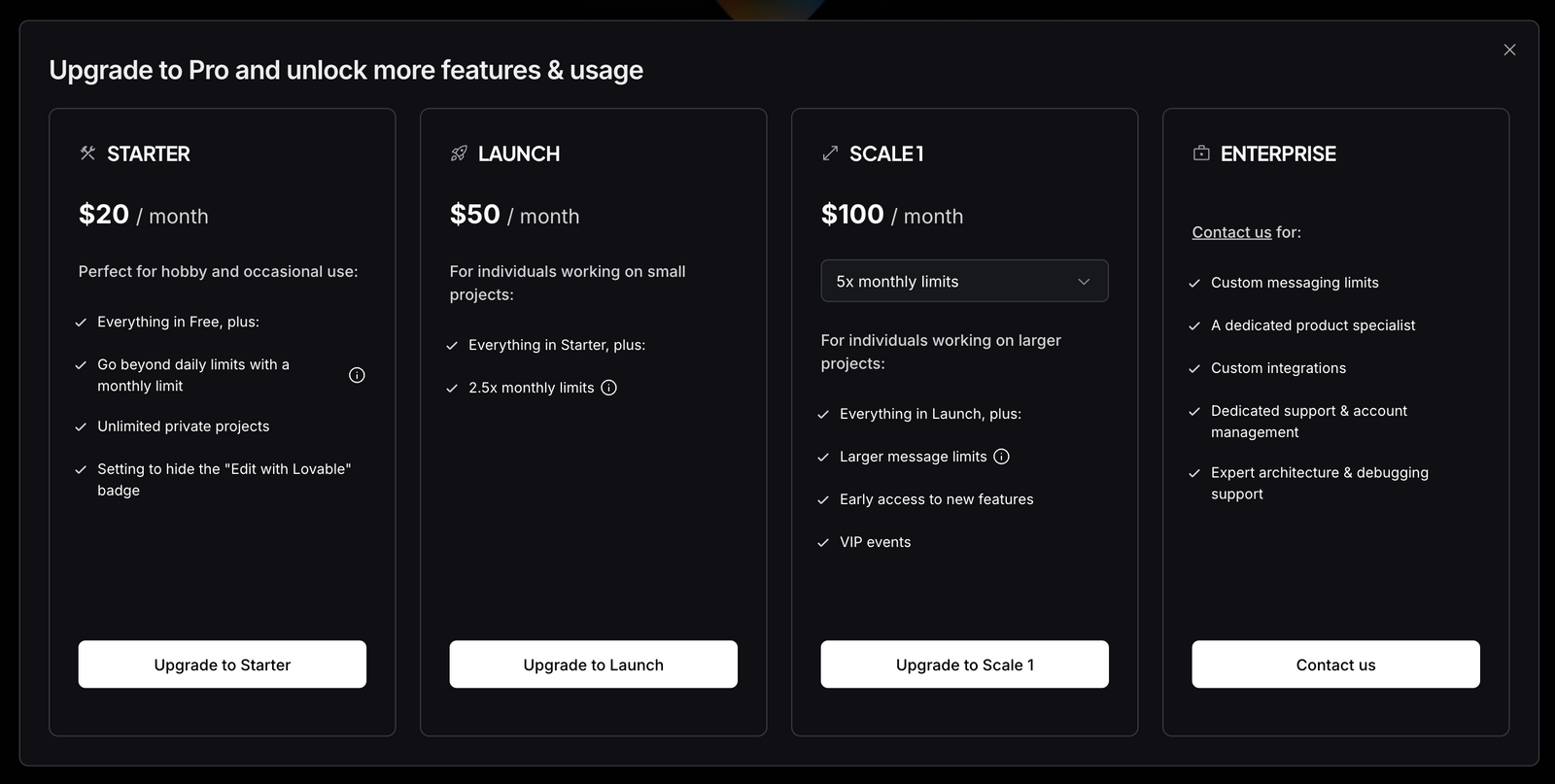
Task: Open the 5x monthly limits dropdown
Action: tap(964, 281)
